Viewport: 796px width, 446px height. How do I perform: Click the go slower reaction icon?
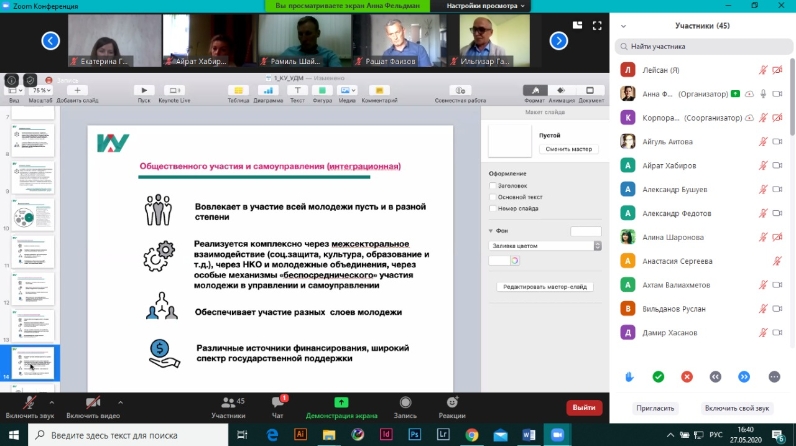click(x=716, y=376)
